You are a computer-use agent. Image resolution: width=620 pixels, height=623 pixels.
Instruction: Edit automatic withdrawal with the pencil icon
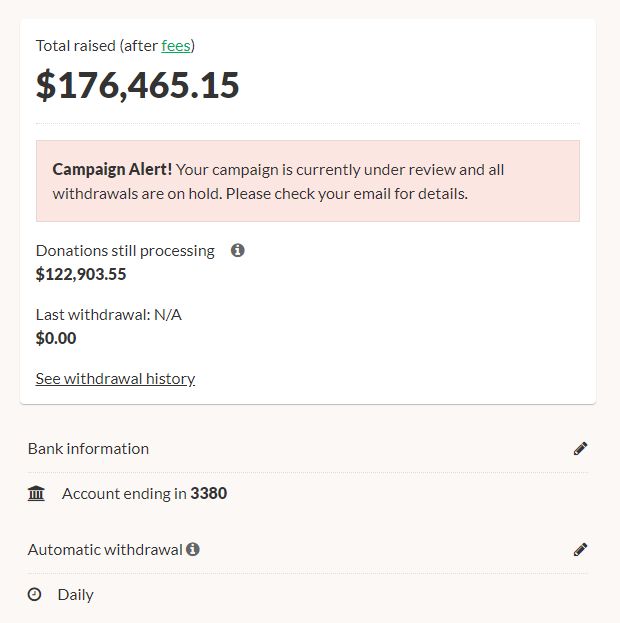pos(580,549)
